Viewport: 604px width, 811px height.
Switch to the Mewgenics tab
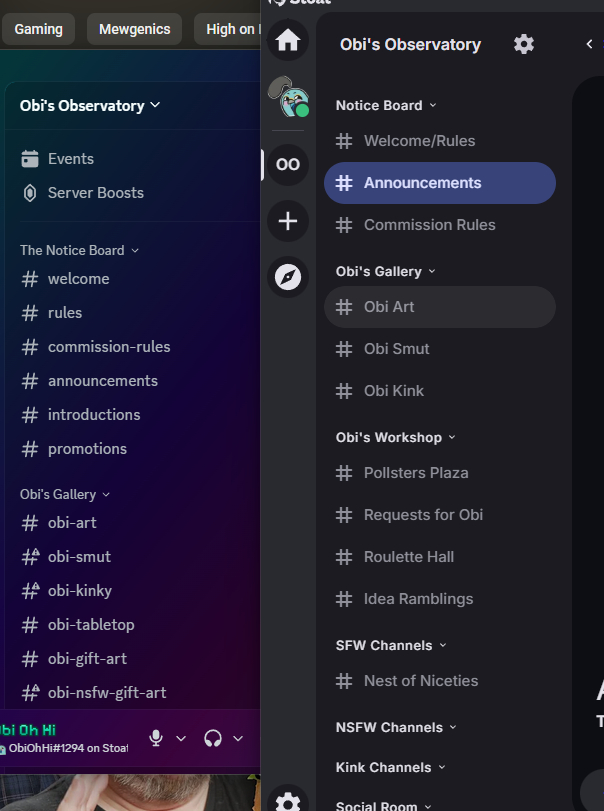135,29
